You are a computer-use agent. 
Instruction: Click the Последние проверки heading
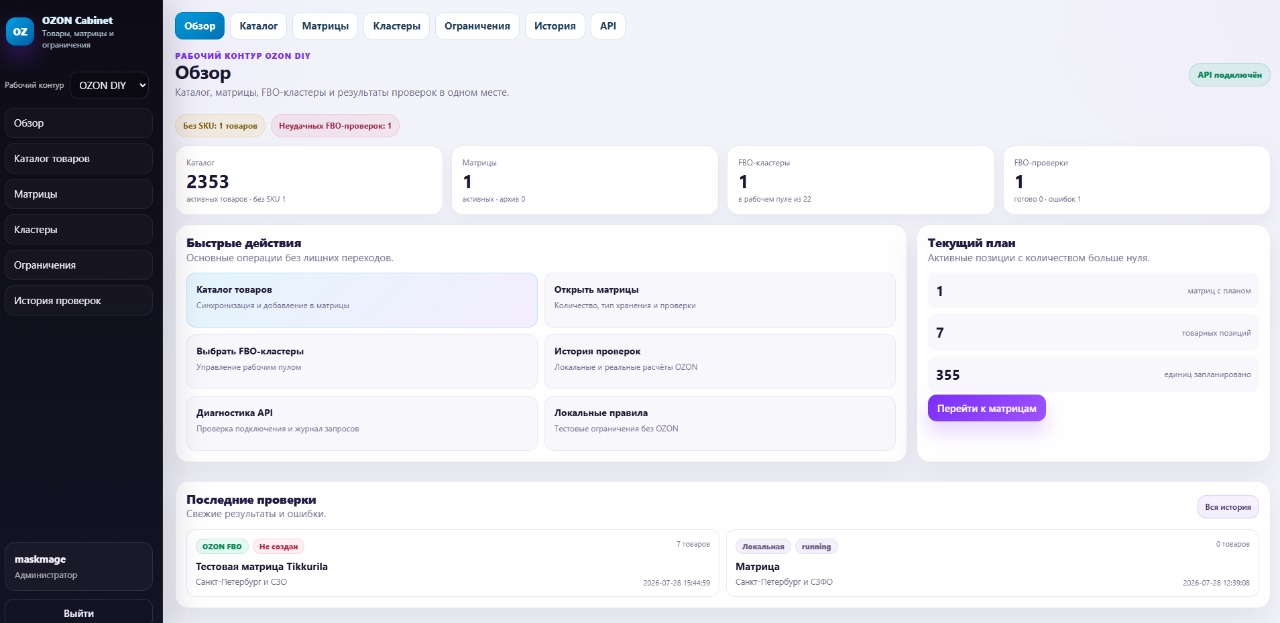click(x=251, y=499)
